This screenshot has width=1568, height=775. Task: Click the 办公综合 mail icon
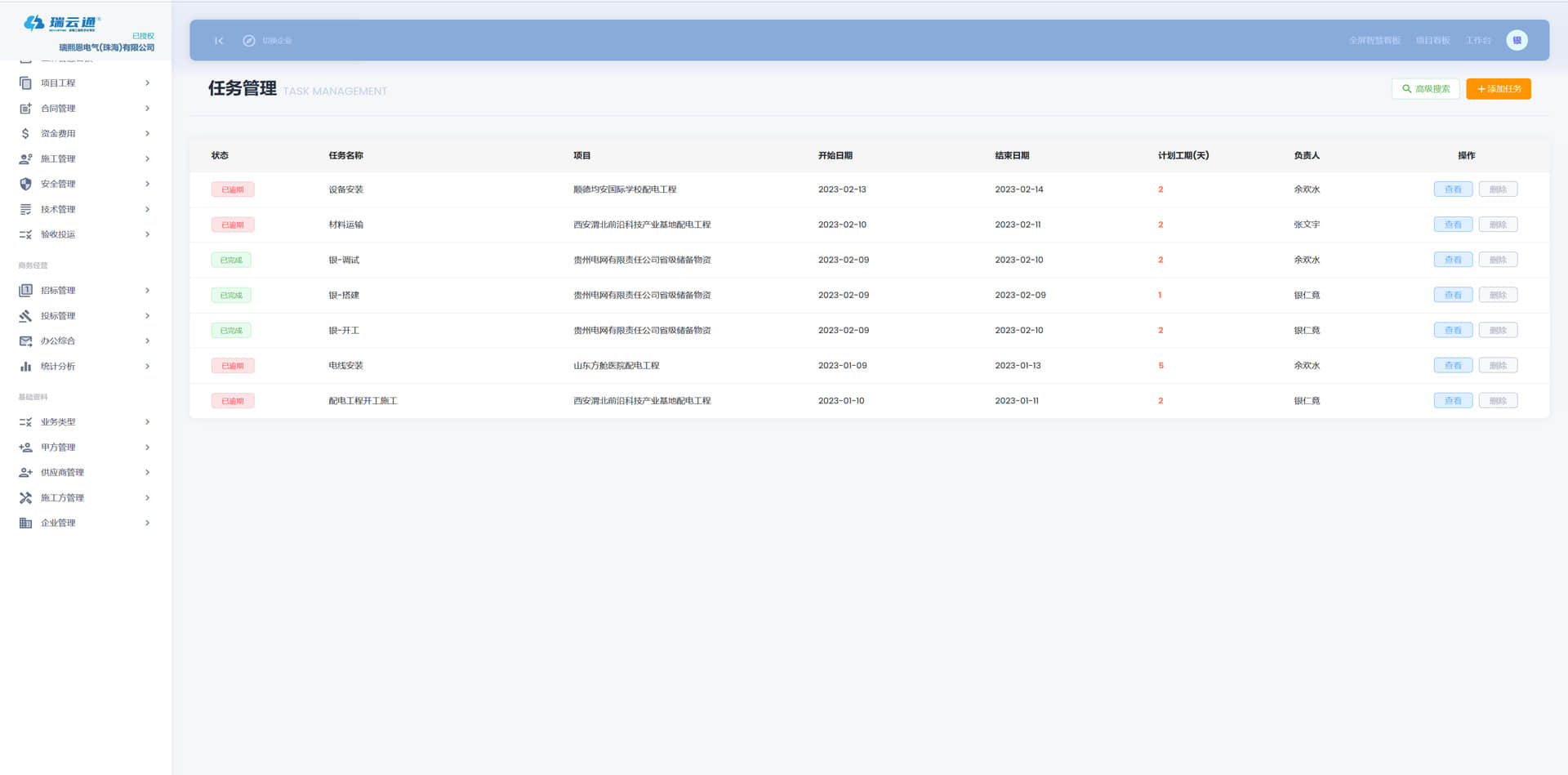[x=25, y=341]
